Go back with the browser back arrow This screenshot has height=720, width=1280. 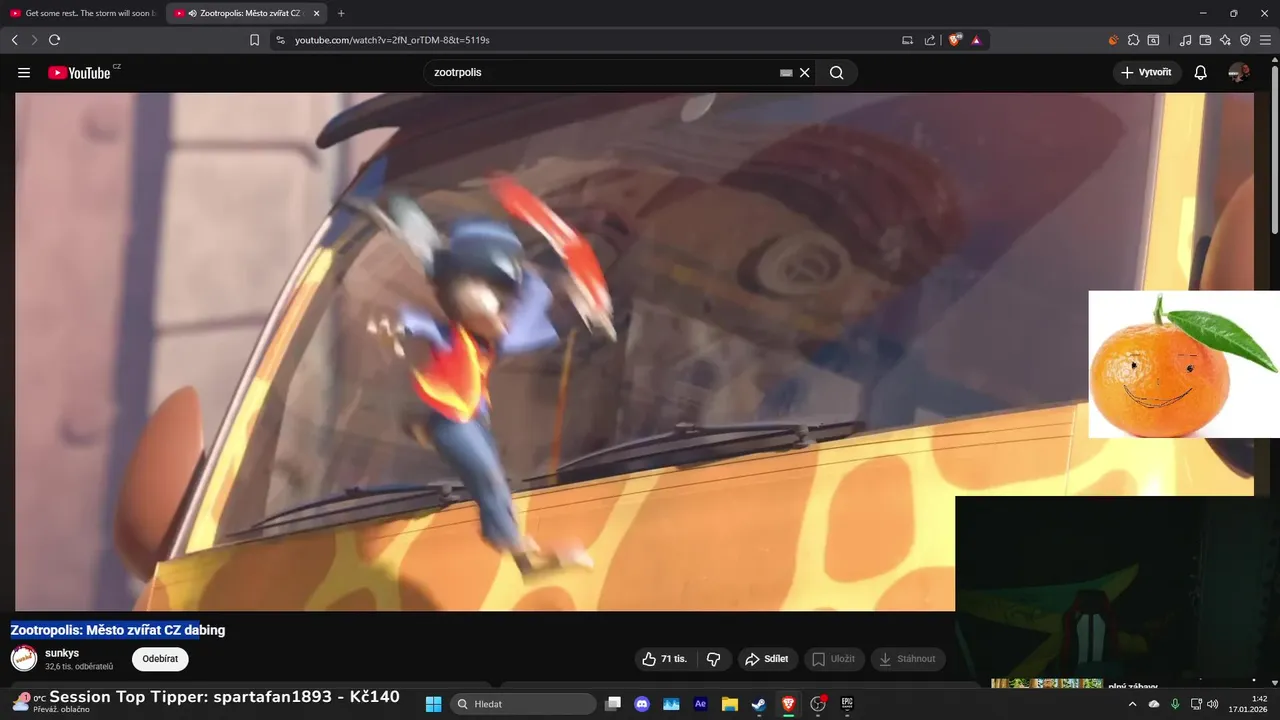point(14,40)
